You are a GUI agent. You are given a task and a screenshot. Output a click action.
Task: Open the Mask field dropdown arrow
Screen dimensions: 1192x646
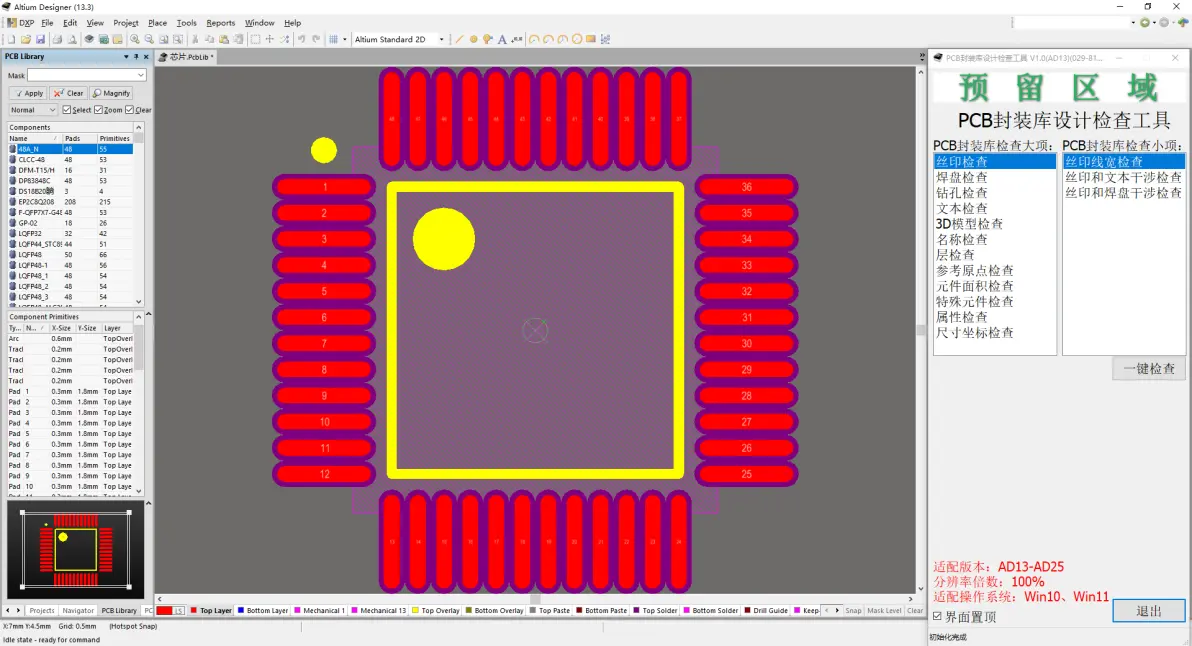click(141, 75)
